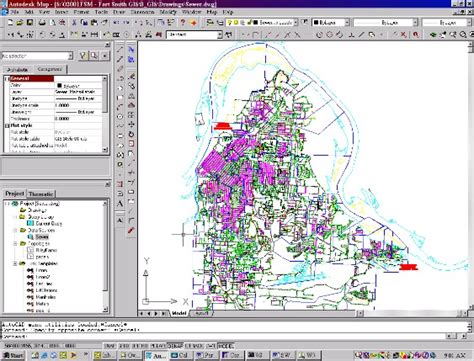This screenshot has width=474, height=361.
Task: Select the Current Query tree item
Action: click(49, 224)
